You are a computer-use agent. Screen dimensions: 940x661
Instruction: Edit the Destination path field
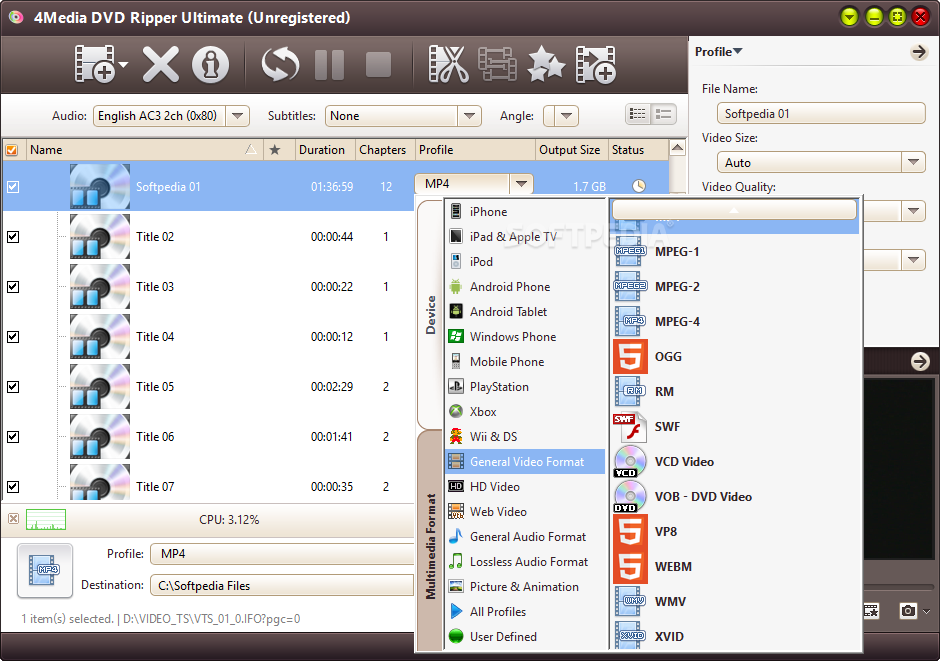(x=282, y=585)
